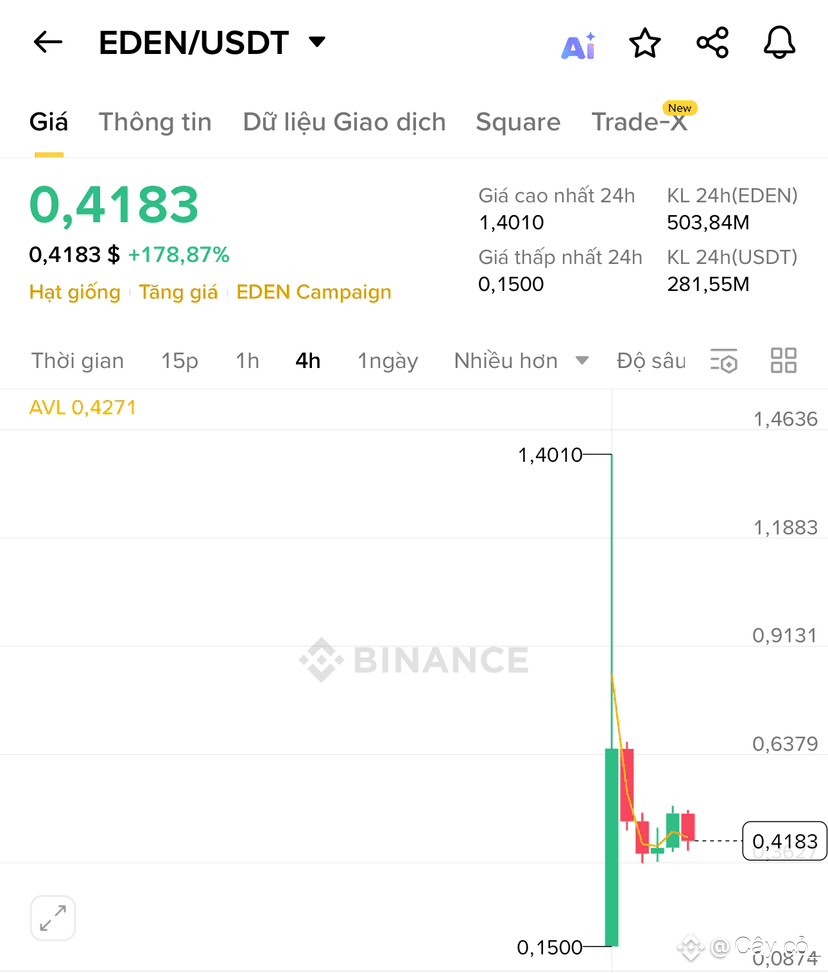Image resolution: width=828 pixels, height=973 pixels.
Task: Open chart settings indicator icon
Action: click(724, 361)
